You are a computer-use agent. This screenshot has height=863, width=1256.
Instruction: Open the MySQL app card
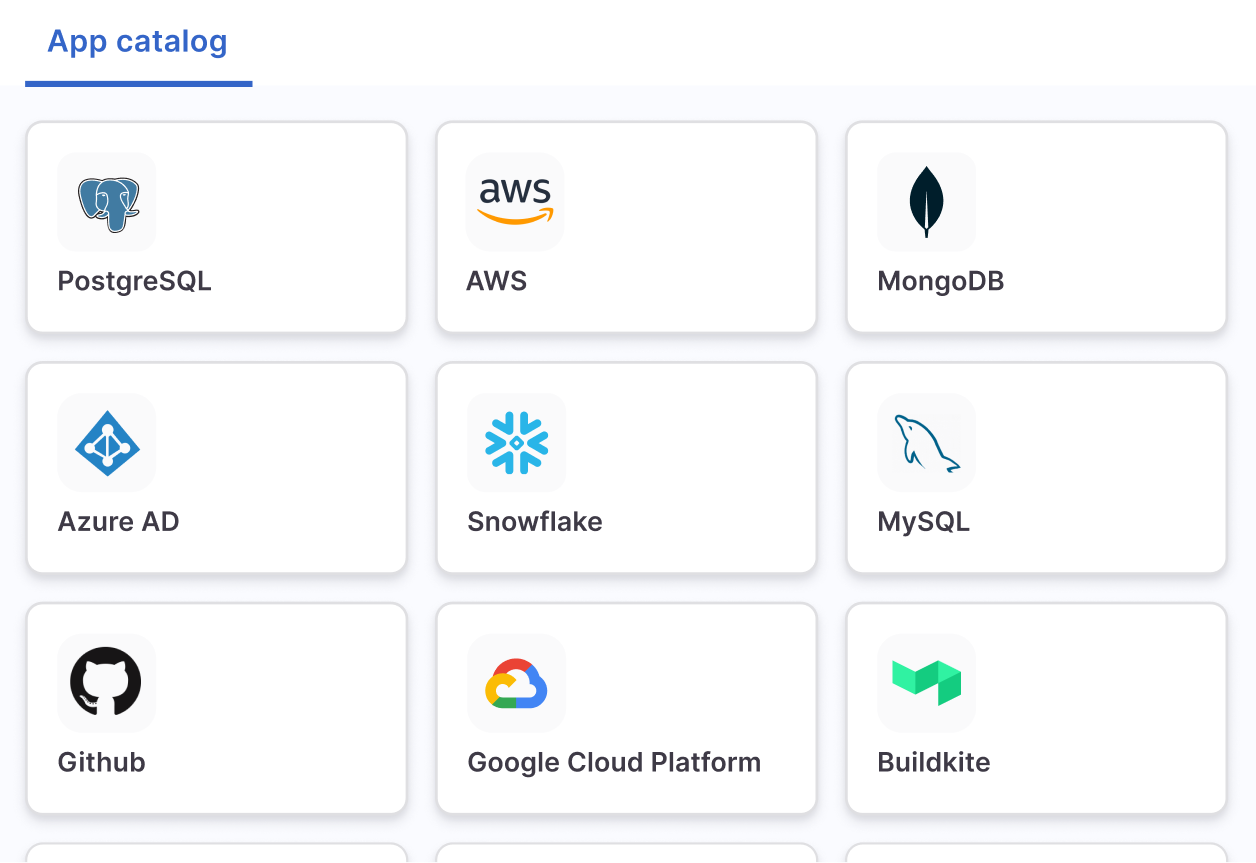click(x=1036, y=468)
